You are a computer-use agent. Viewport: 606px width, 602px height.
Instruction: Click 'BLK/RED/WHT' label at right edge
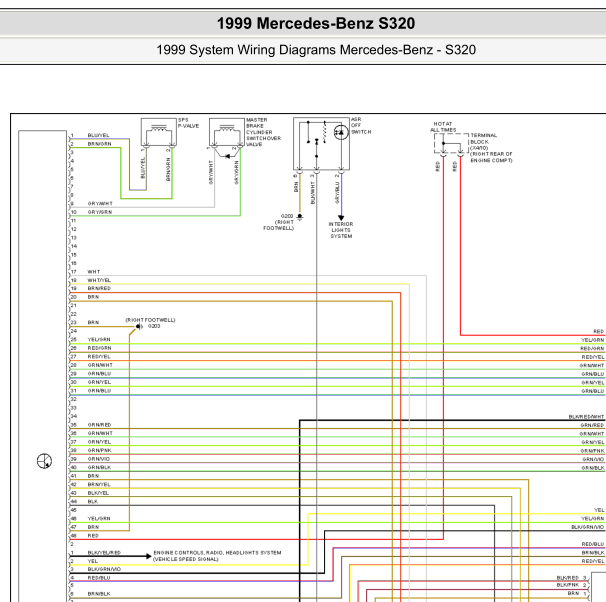coord(586,417)
